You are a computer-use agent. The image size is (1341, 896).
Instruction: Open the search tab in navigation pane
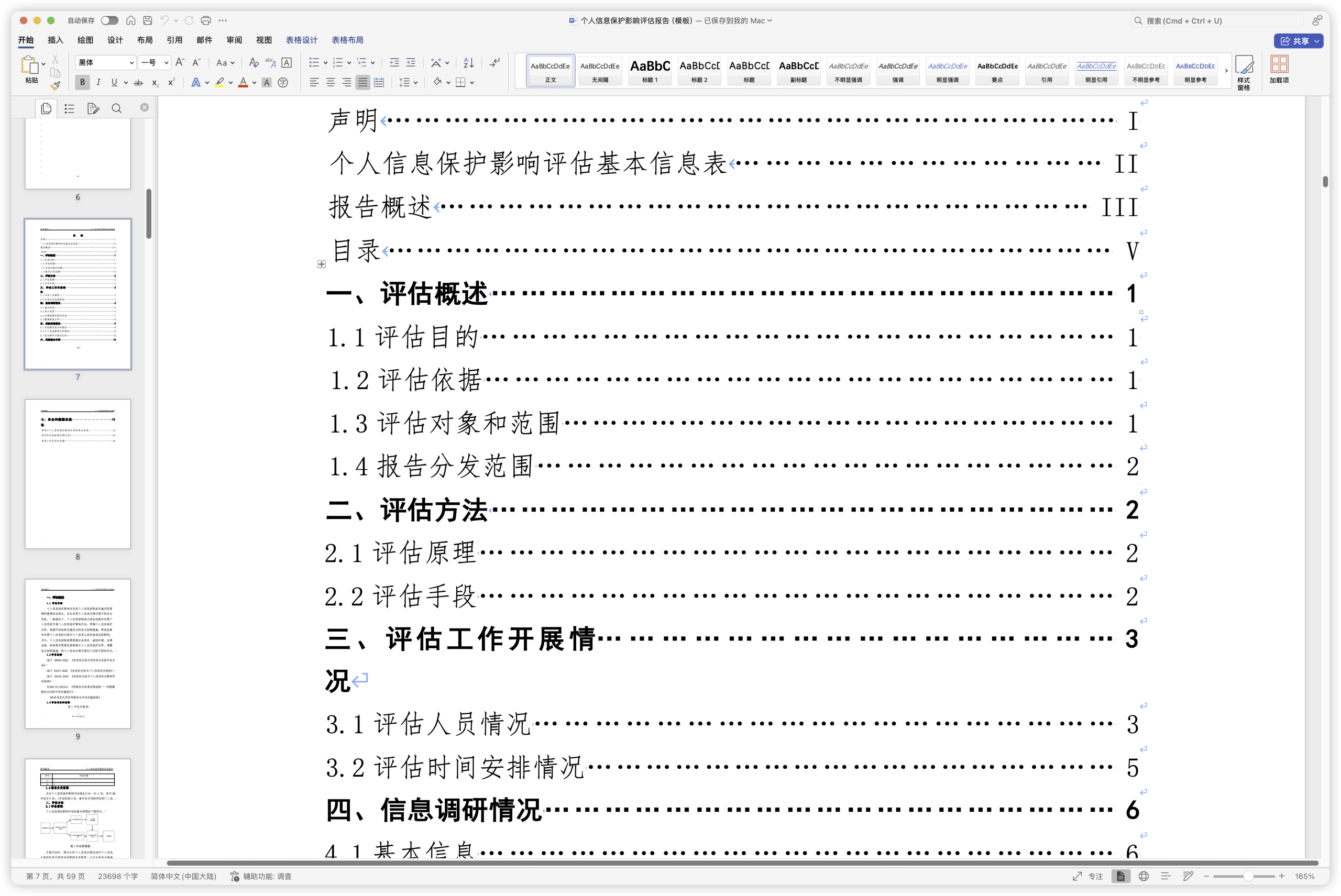pos(117,108)
